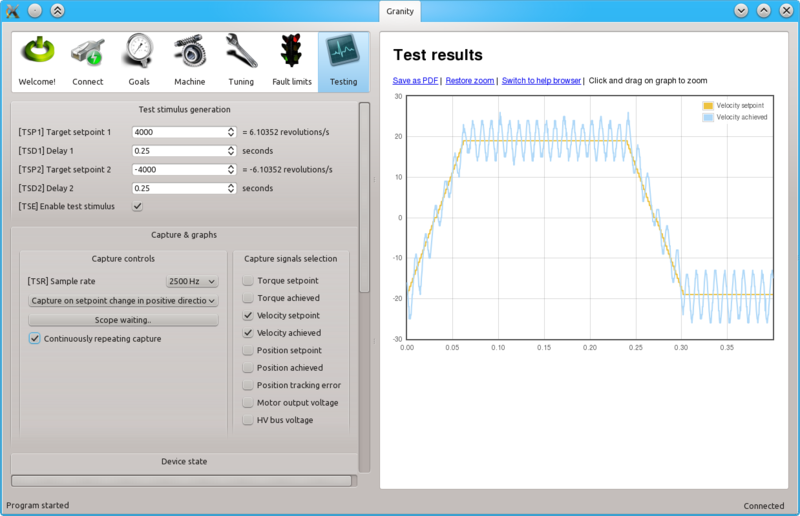The height and width of the screenshot is (516, 800).
Task: Check Position achieved signal
Action: coord(248,367)
